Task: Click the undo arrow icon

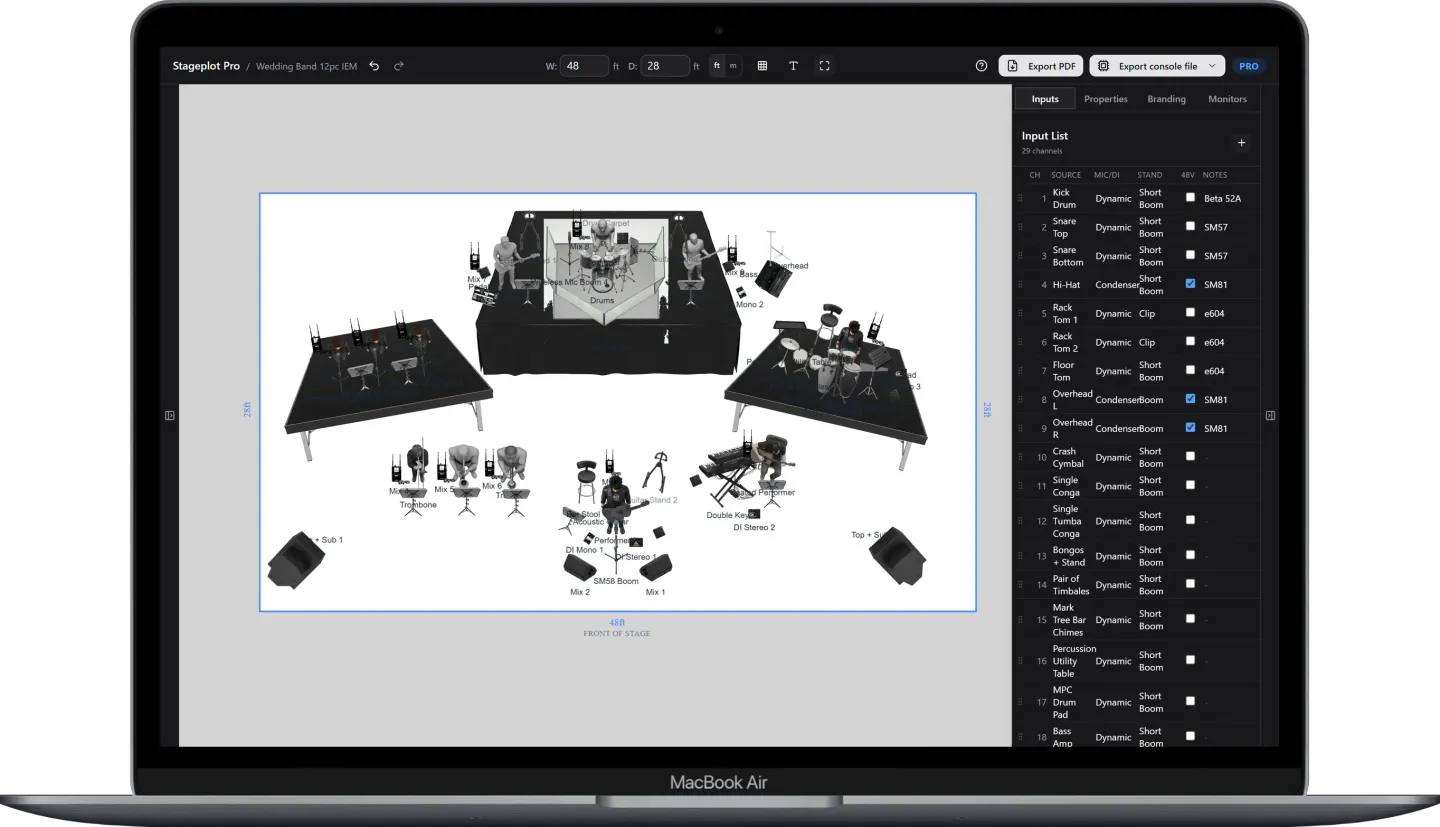Action: tap(375, 66)
